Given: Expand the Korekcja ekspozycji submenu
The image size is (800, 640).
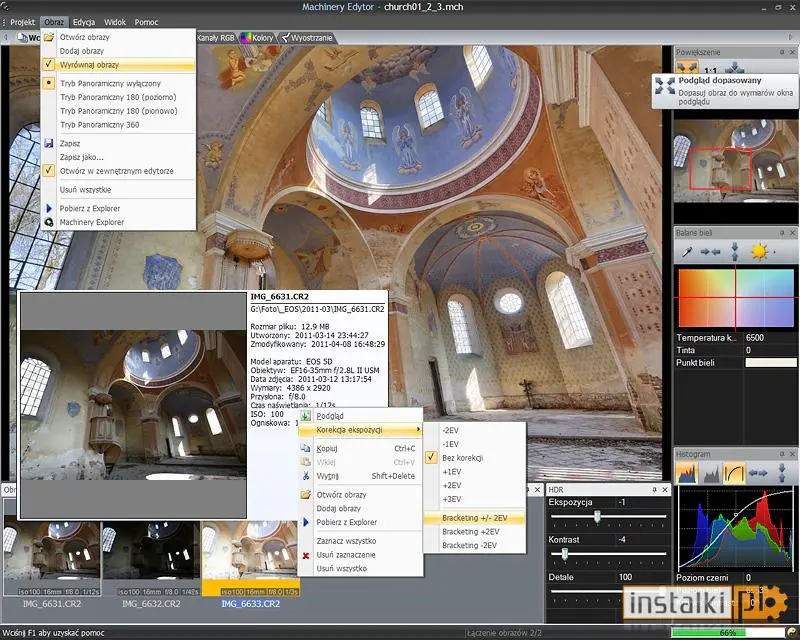Looking at the screenshot, I should tap(360, 430).
